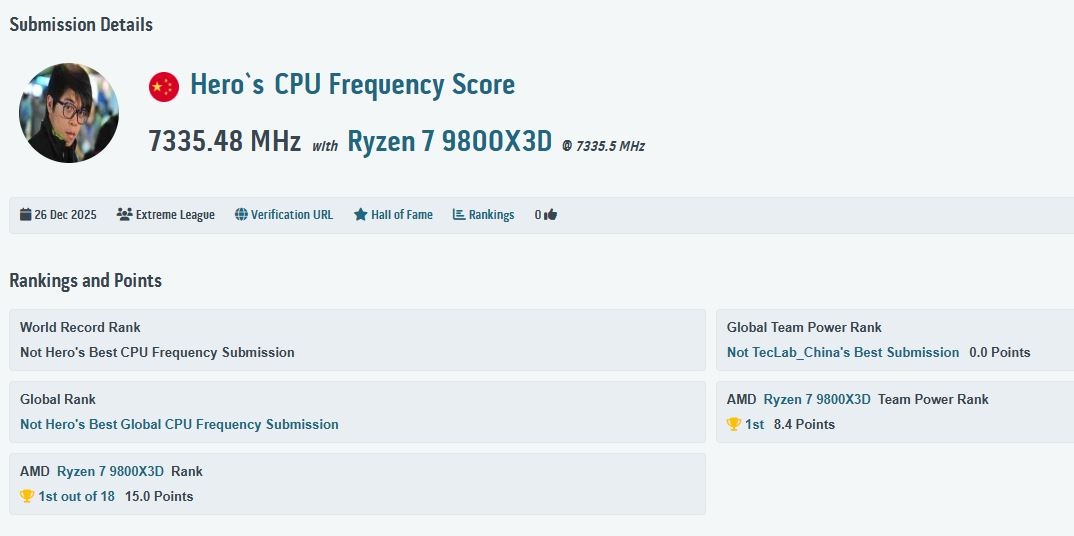
Task: Open Not Hero's Best Global CPU Frequency Submission
Action: pyautogui.click(x=179, y=424)
